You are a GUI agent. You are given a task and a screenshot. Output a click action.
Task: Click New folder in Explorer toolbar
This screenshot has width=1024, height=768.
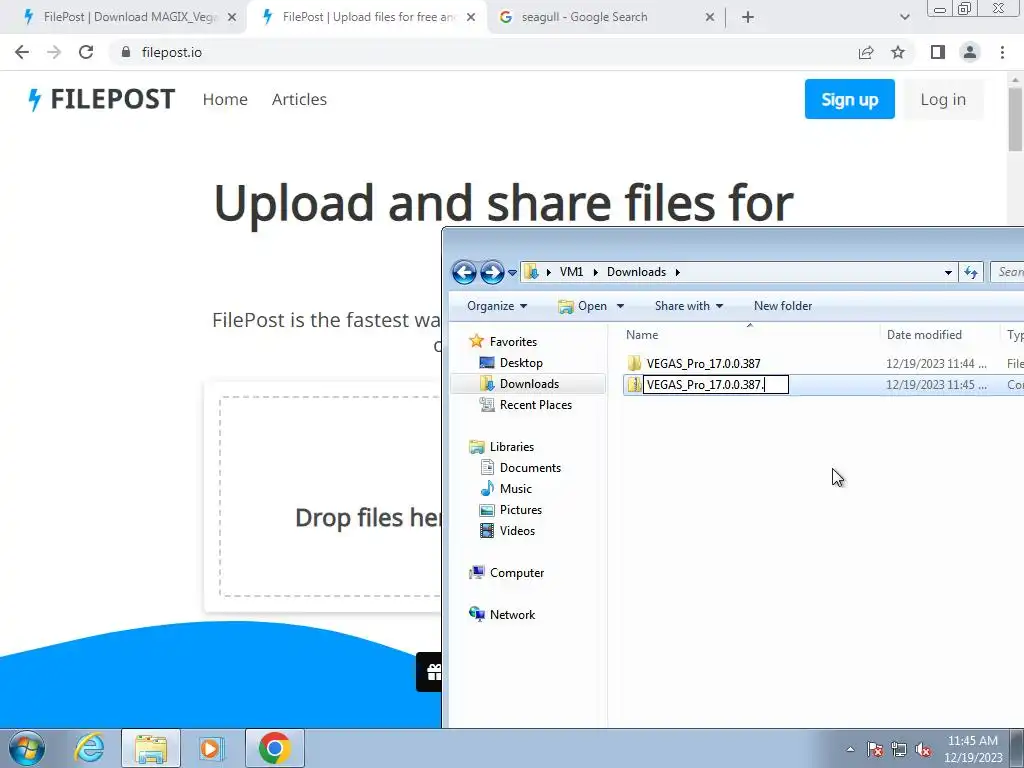[x=783, y=306]
